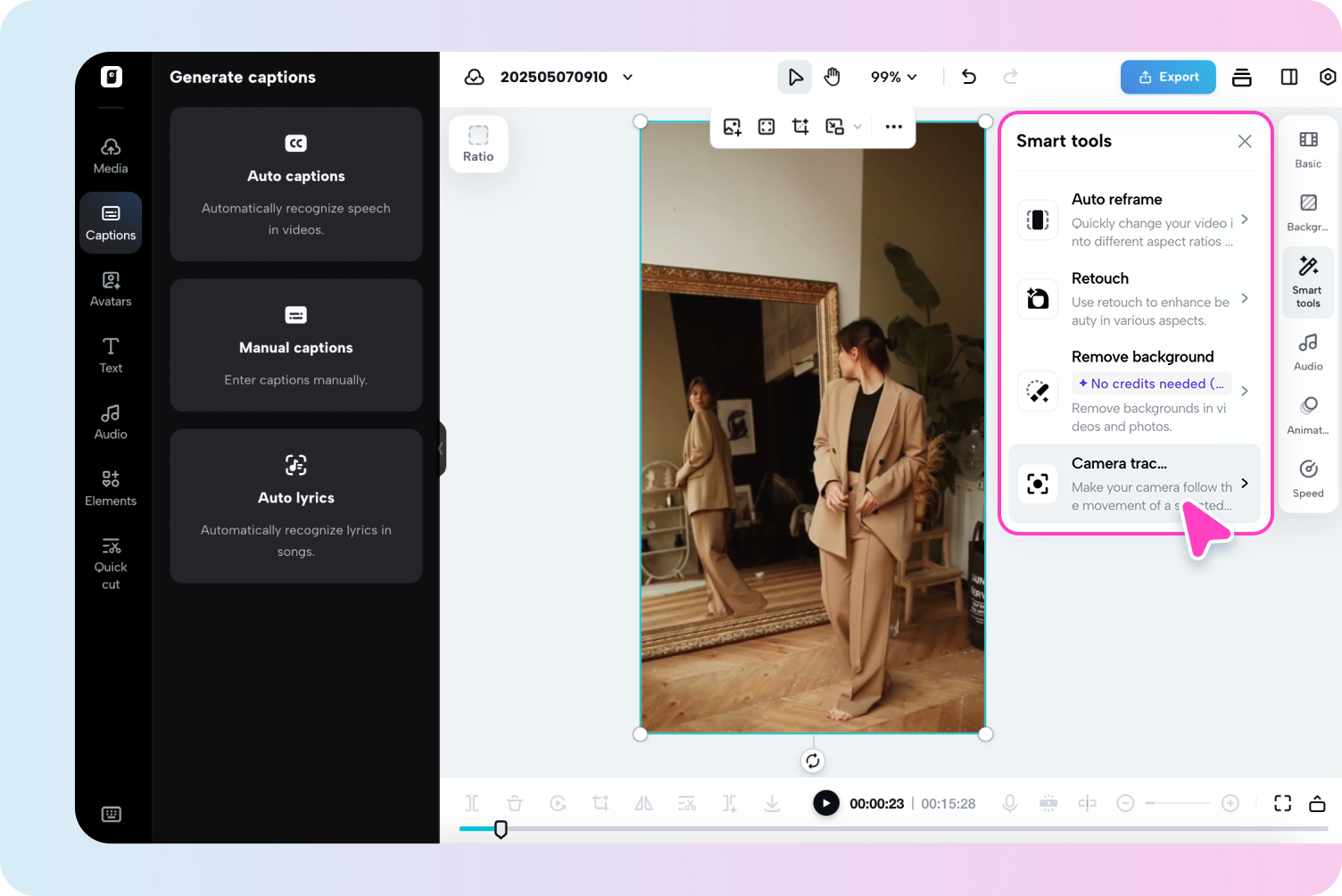Image resolution: width=1342 pixels, height=896 pixels.
Task: Open the Retouch tool
Action: (x=1134, y=299)
